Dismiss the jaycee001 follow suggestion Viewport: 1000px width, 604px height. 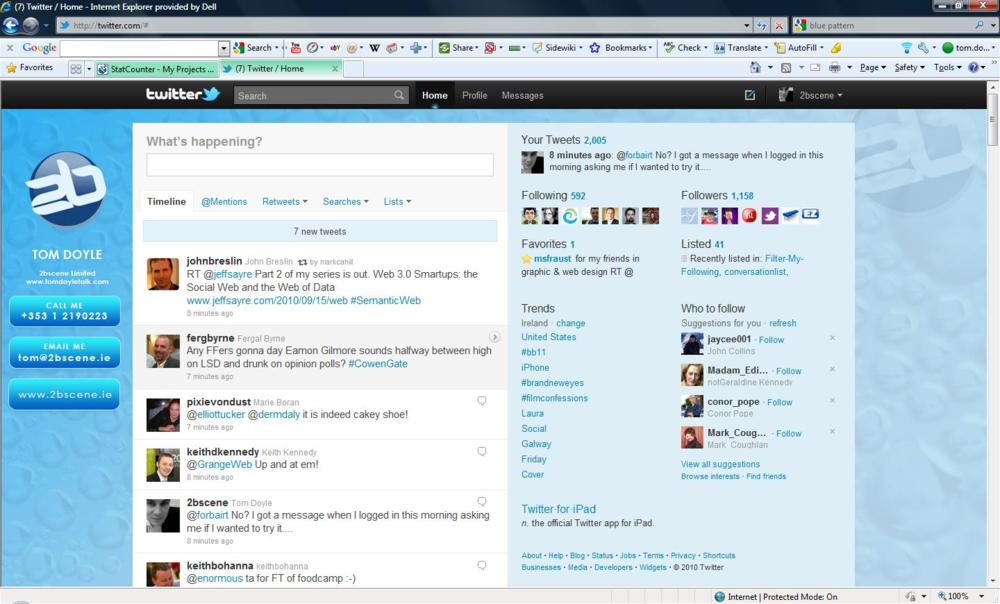(832, 338)
